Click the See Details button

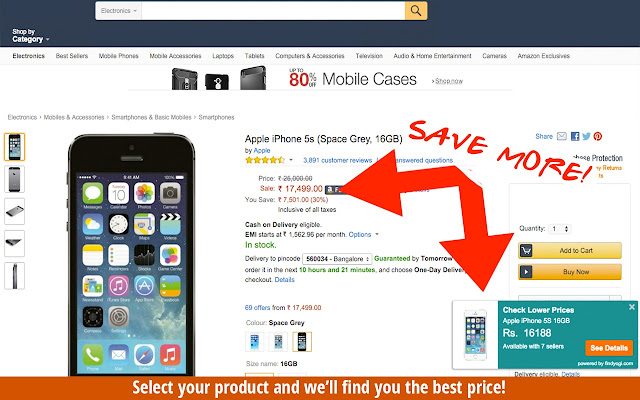click(x=609, y=348)
